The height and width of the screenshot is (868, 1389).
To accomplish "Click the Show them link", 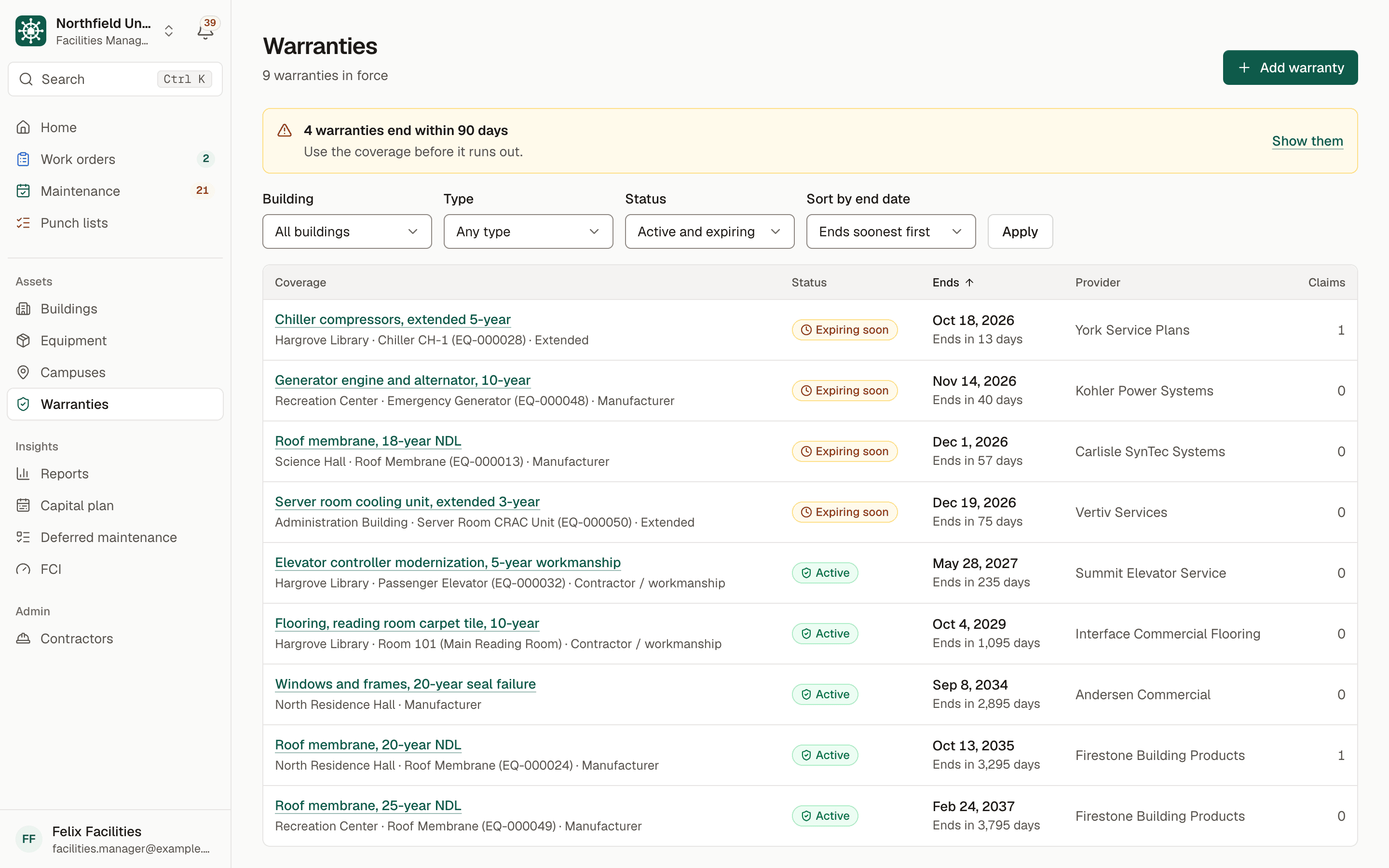I will [x=1307, y=141].
